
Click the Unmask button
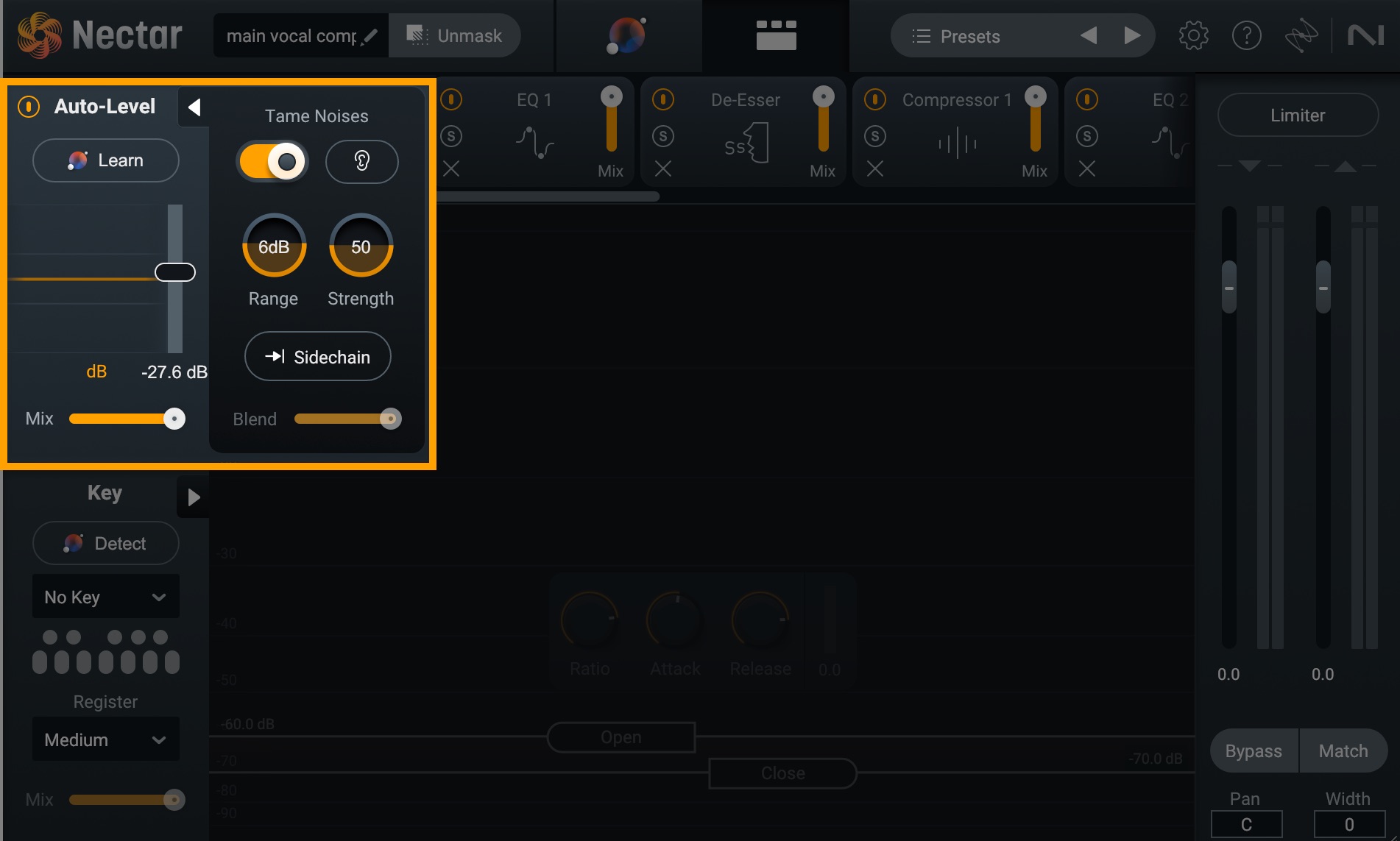[454, 35]
